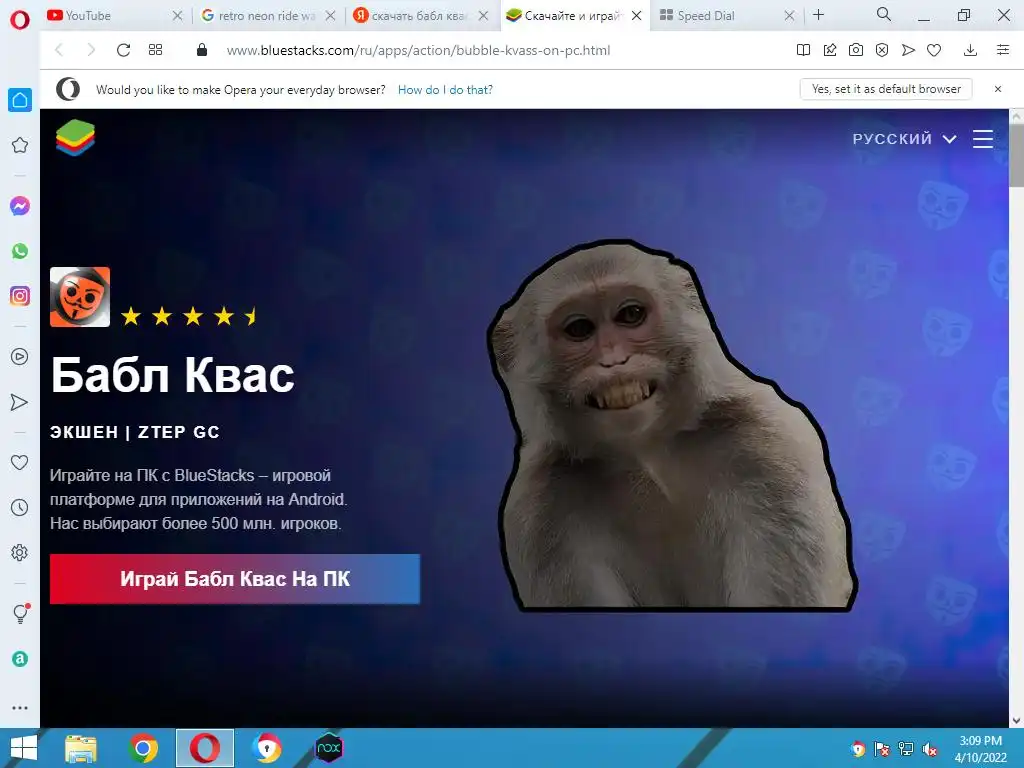The height and width of the screenshot is (768, 1024).
Task: Open the BlueStacks logo home link
Action: (x=76, y=138)
